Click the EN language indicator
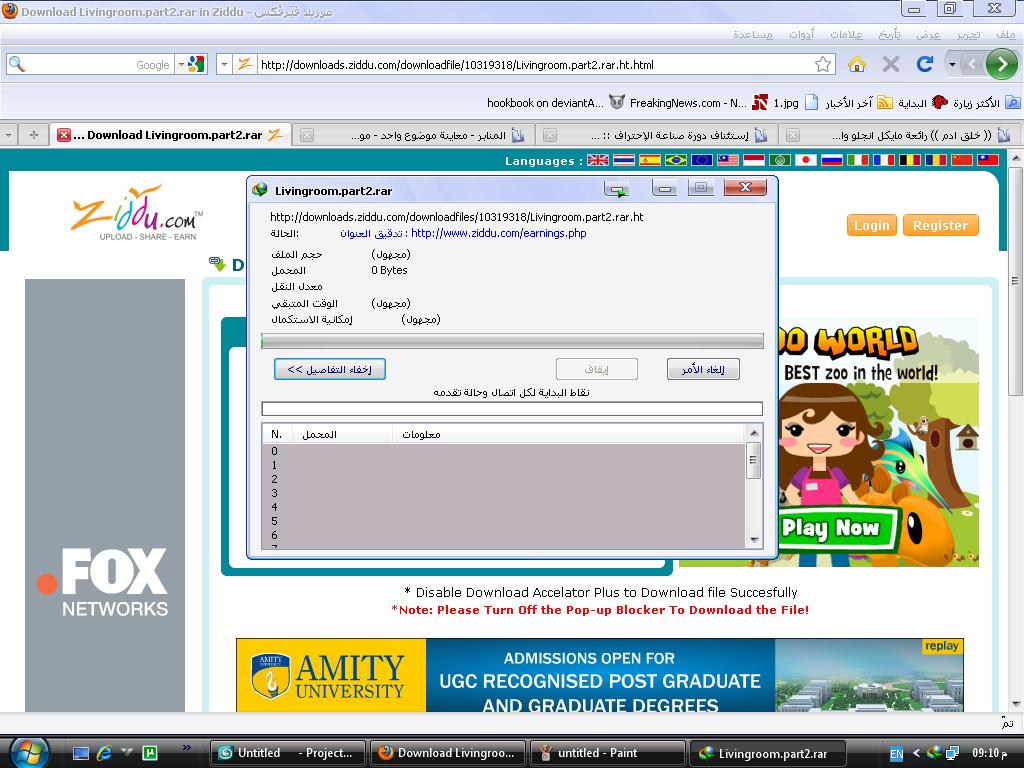1024x768 pixels. click(x=897, y=754)
